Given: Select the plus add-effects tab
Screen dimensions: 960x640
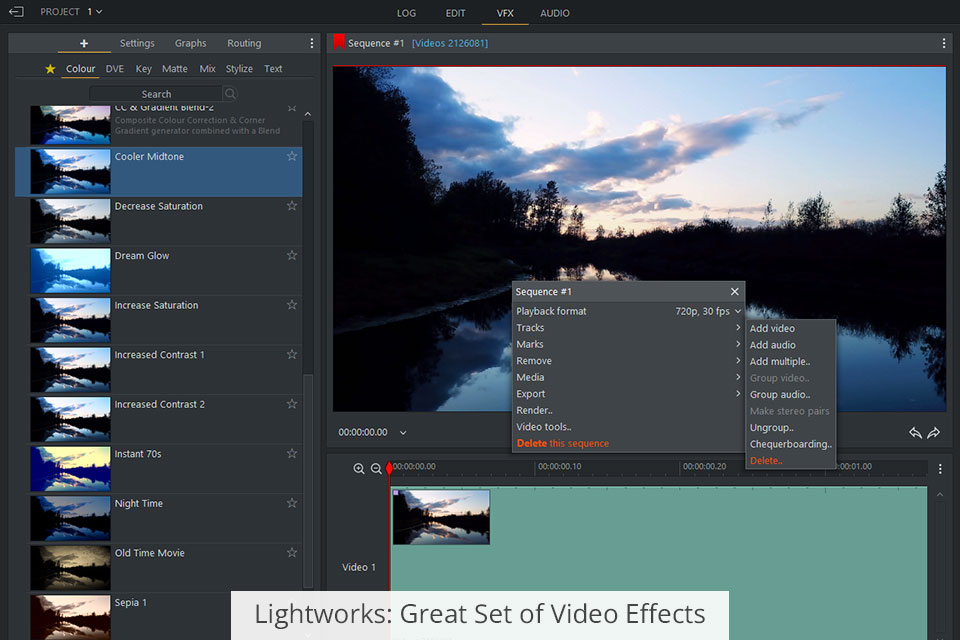Looking at the screenshot, I should point(84,43).
